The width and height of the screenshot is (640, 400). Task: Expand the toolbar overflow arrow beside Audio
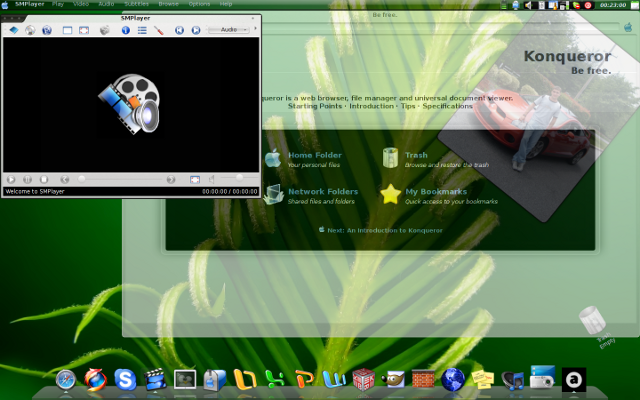click(256, 29)
